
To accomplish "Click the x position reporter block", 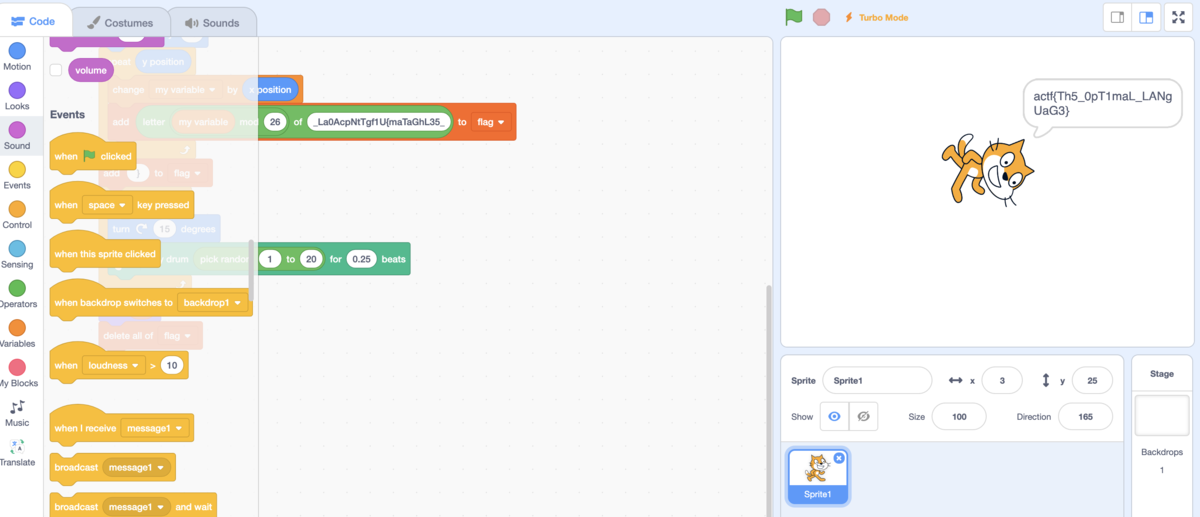I will tap(273, 89).
